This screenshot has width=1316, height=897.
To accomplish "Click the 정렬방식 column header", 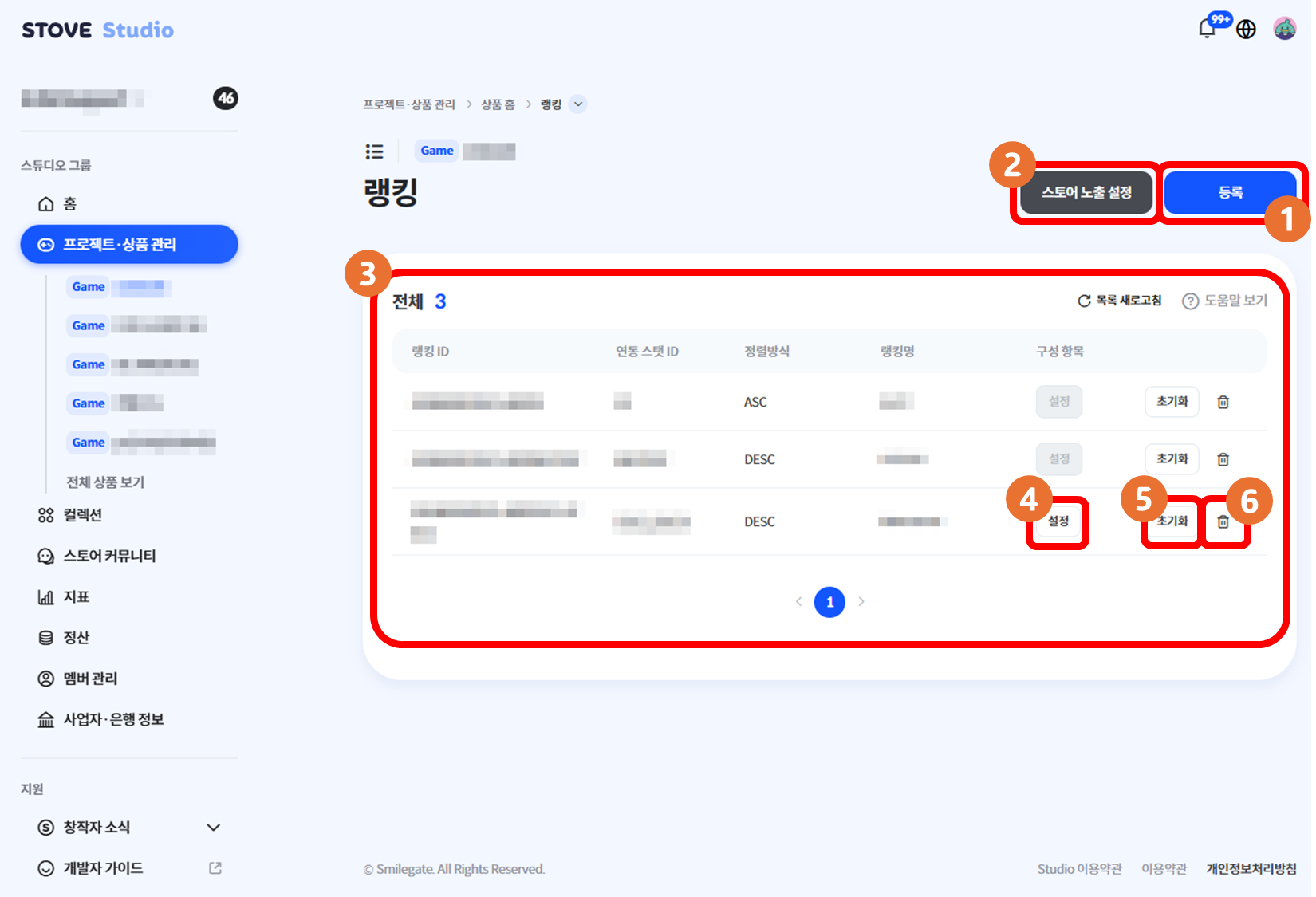I will click(x=766, y=352).
